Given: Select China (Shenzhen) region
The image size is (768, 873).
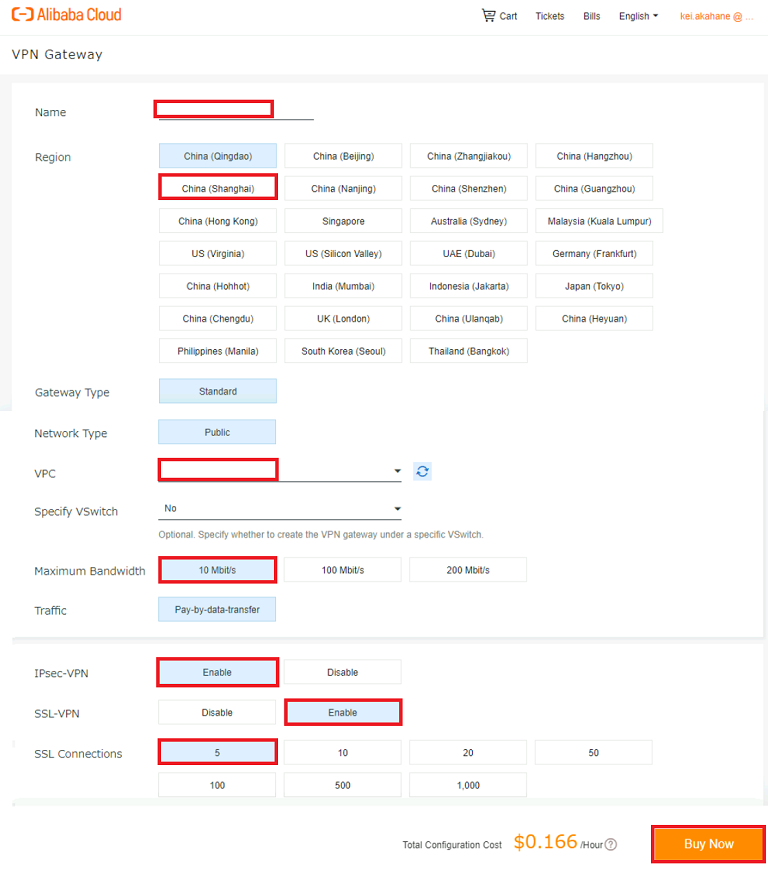Looking at the screenshot, I should (x=469, y=188).
